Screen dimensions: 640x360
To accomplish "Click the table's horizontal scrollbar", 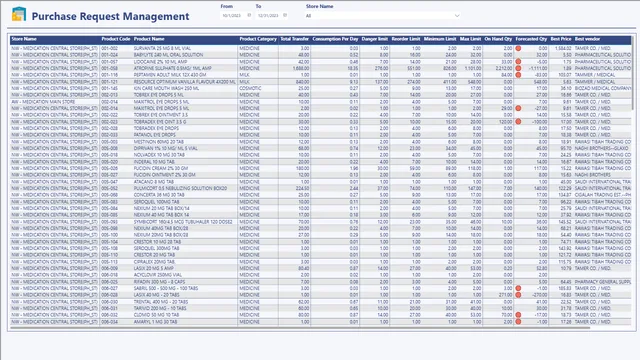I will (300, 327).
